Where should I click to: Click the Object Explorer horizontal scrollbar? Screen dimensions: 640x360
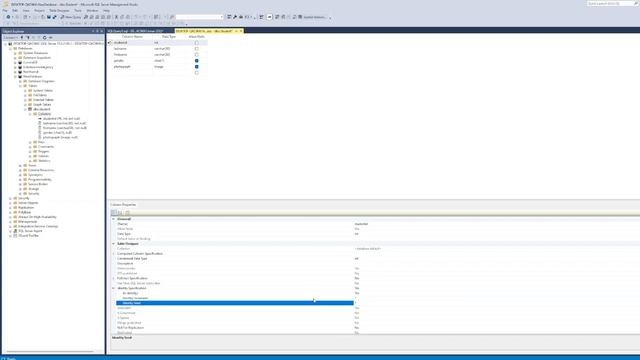[x=50, y=351]
